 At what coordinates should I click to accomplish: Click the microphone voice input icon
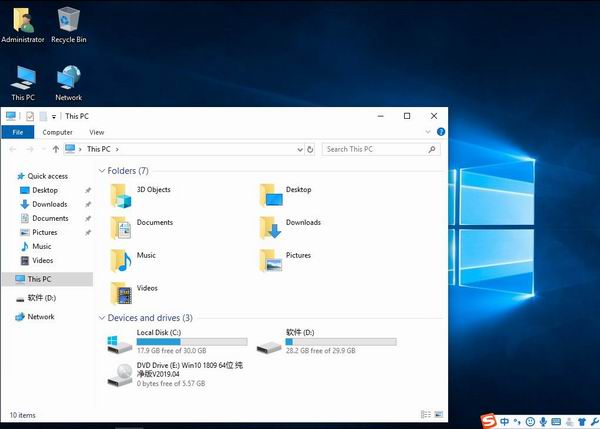click(543, 422)
